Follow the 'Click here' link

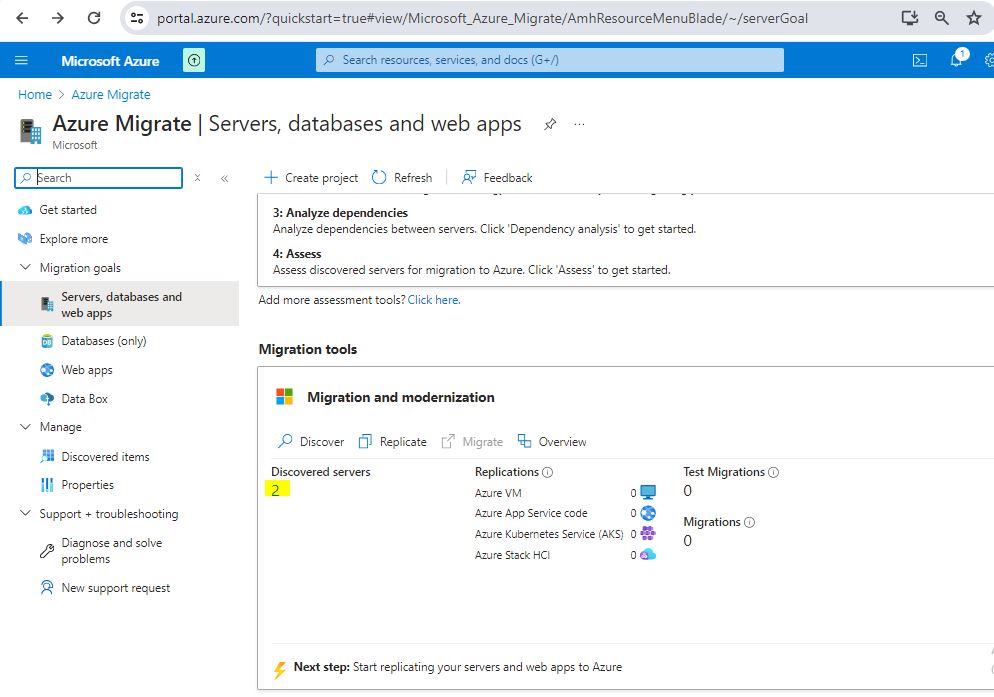(x=433, y=300)
